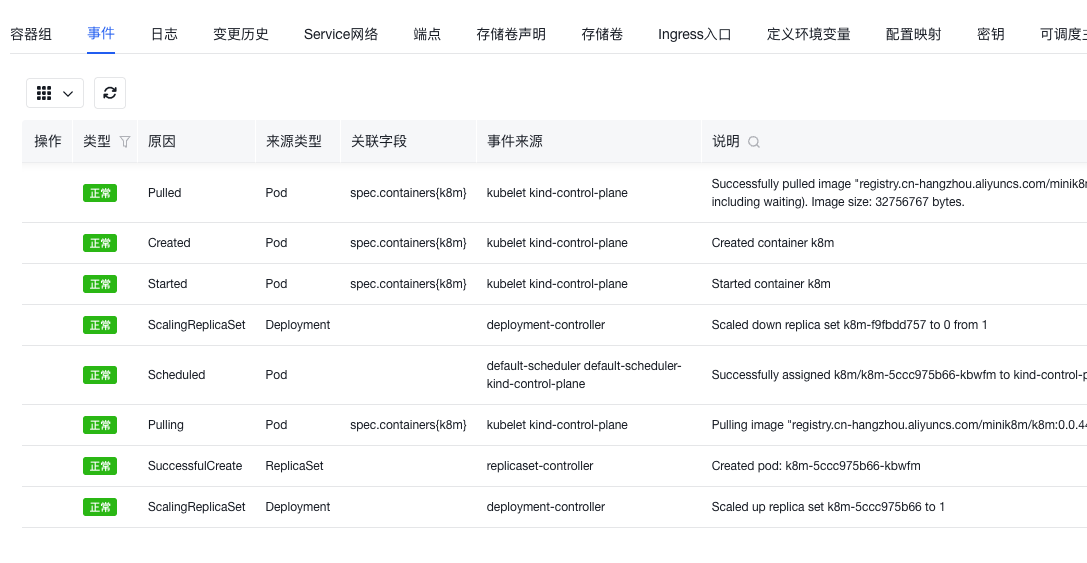Open the 定义环境变量 tab

coord(808,34)
